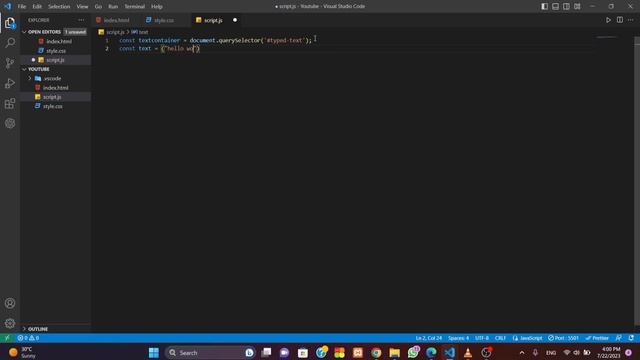Open WhatsApp from taskbar
This screenshot has height=360, width=640.
coord(413,353)
